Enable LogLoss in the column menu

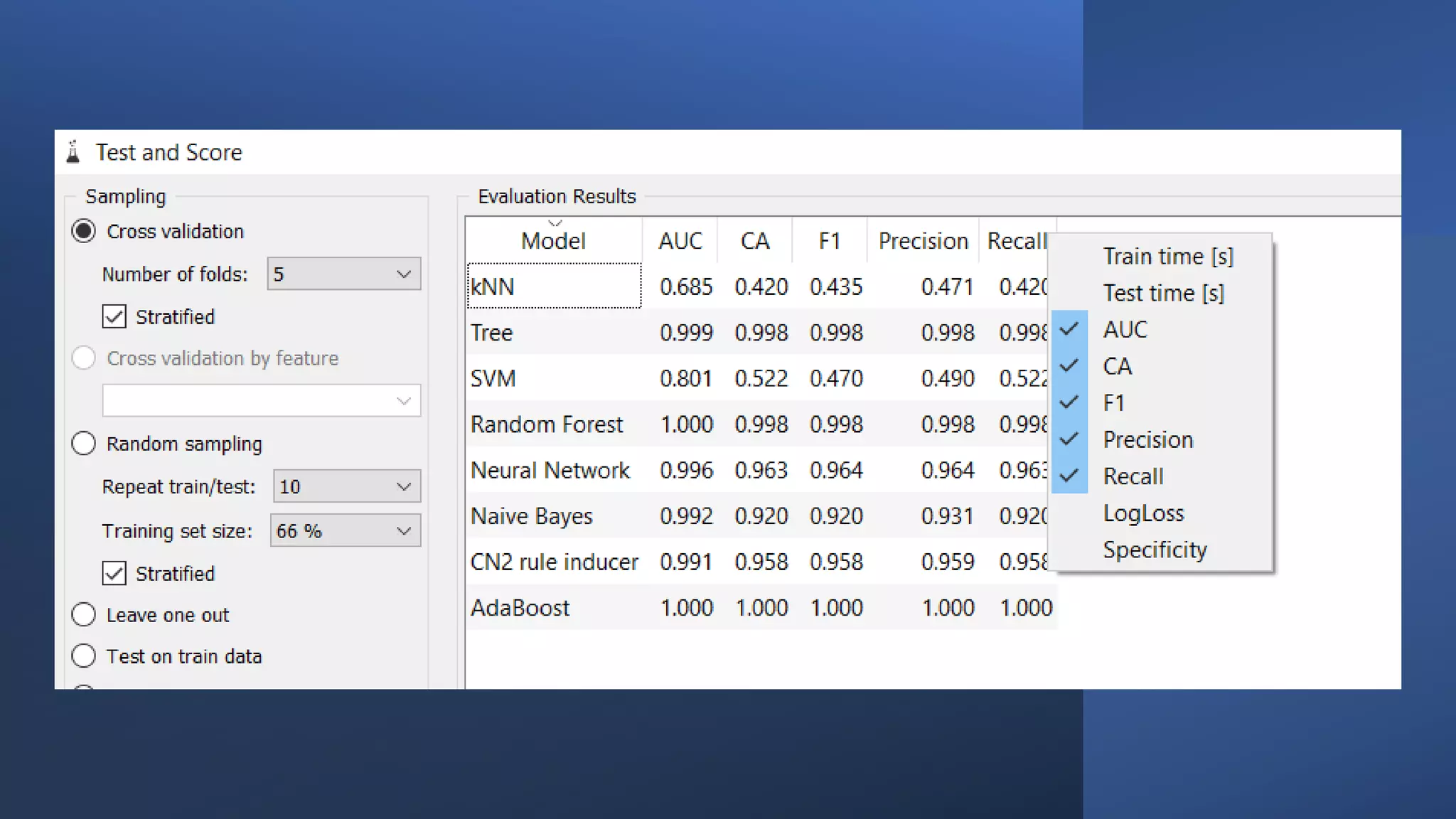[1143, 513]
